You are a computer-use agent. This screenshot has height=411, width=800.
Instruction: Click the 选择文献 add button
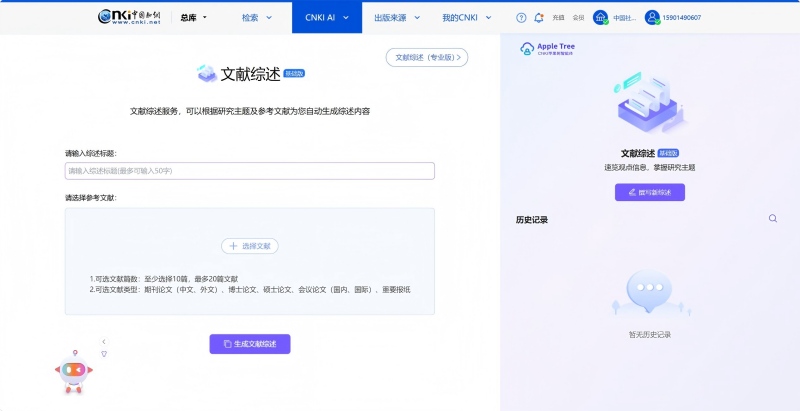(x=250, y=245)
